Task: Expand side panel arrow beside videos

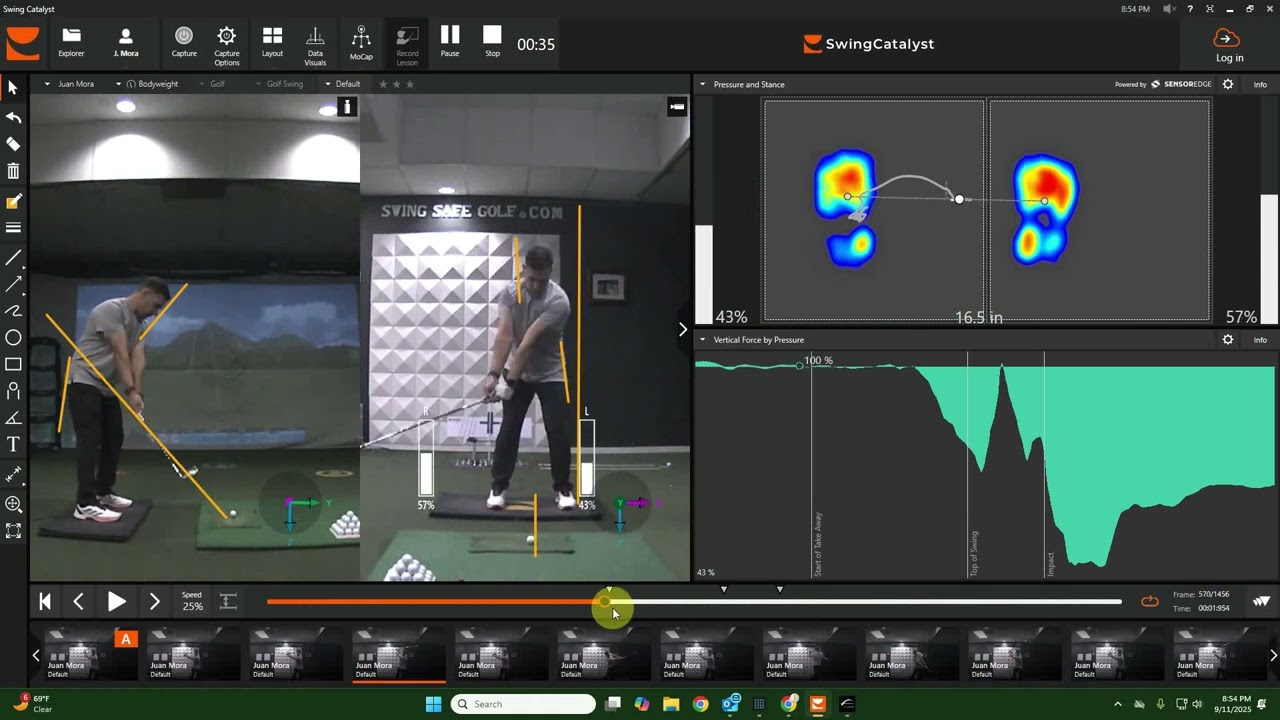Action: coord(683,329)
